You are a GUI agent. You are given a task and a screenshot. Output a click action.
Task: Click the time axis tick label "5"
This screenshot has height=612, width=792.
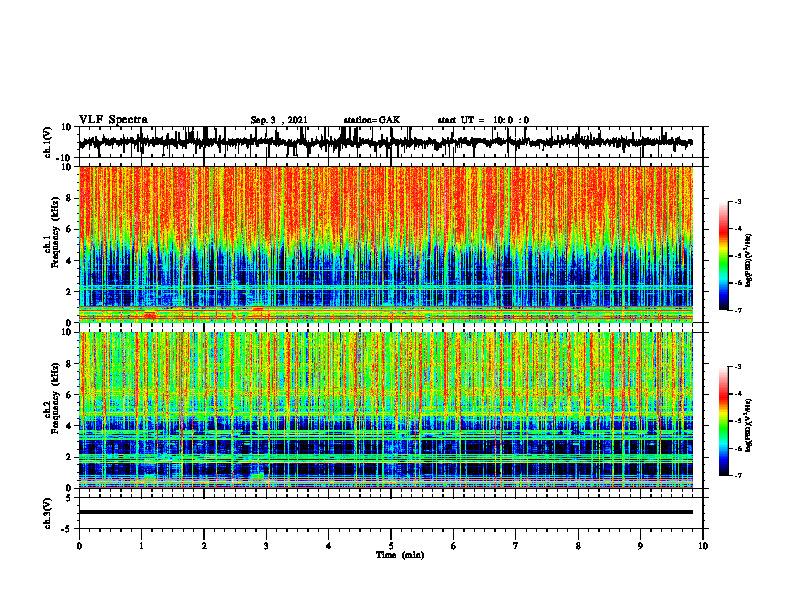391,546
